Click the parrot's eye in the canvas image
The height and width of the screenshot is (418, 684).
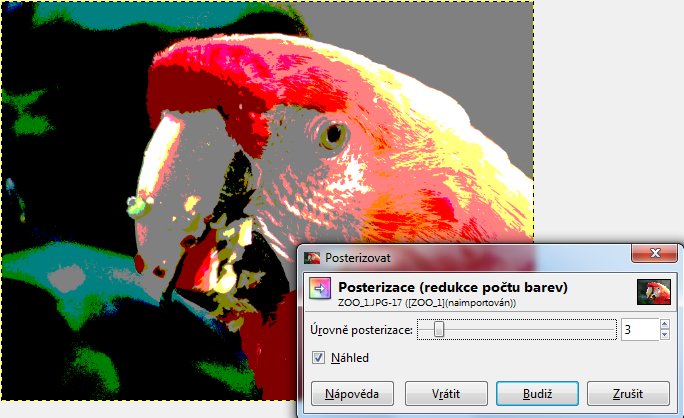pos(334,135)
